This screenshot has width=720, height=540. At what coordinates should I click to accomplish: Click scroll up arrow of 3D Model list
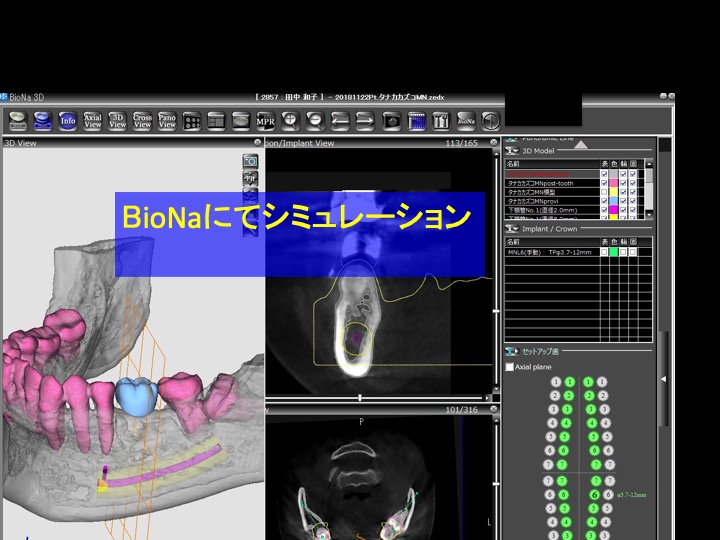[x=649, y=164]
